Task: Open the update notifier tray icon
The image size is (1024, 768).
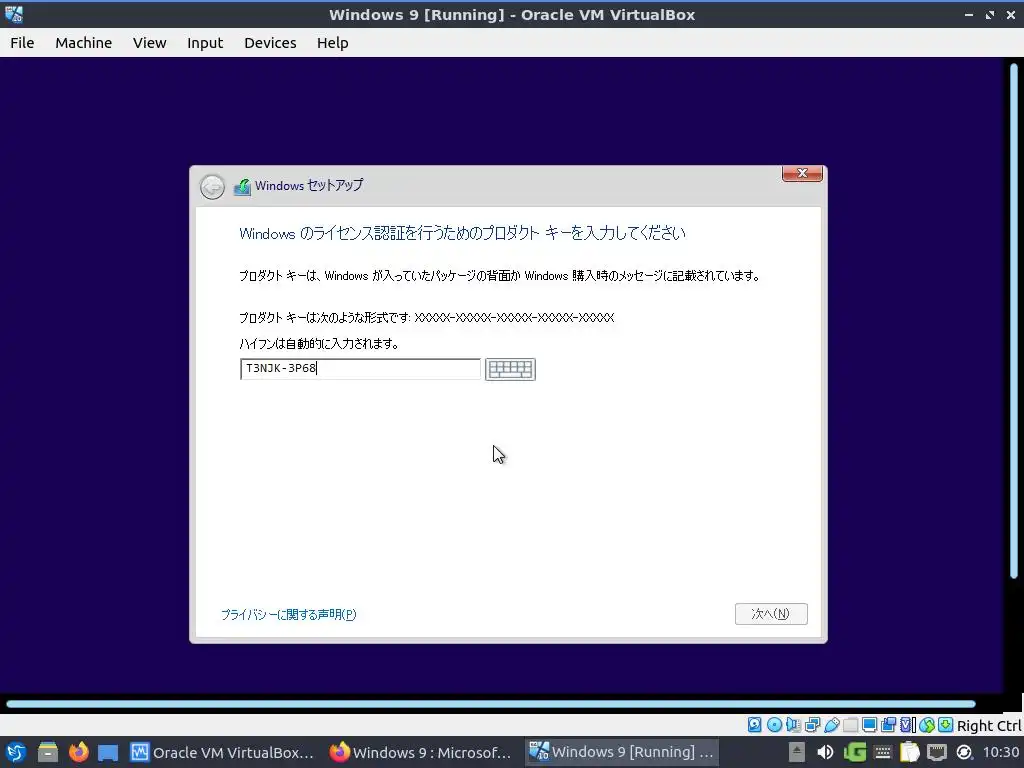Action: 964,752
